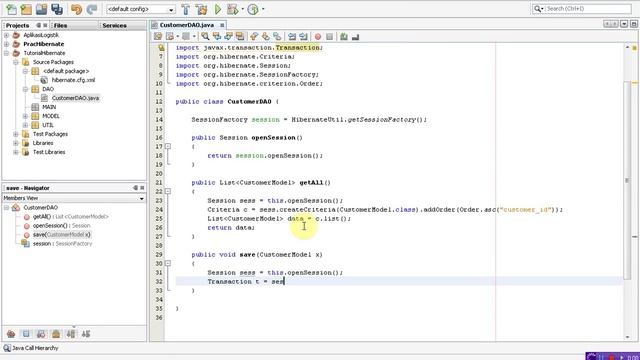Expand the MODEL package node
Viewport: 640px width, 360px height.
[x=25, y=116]
